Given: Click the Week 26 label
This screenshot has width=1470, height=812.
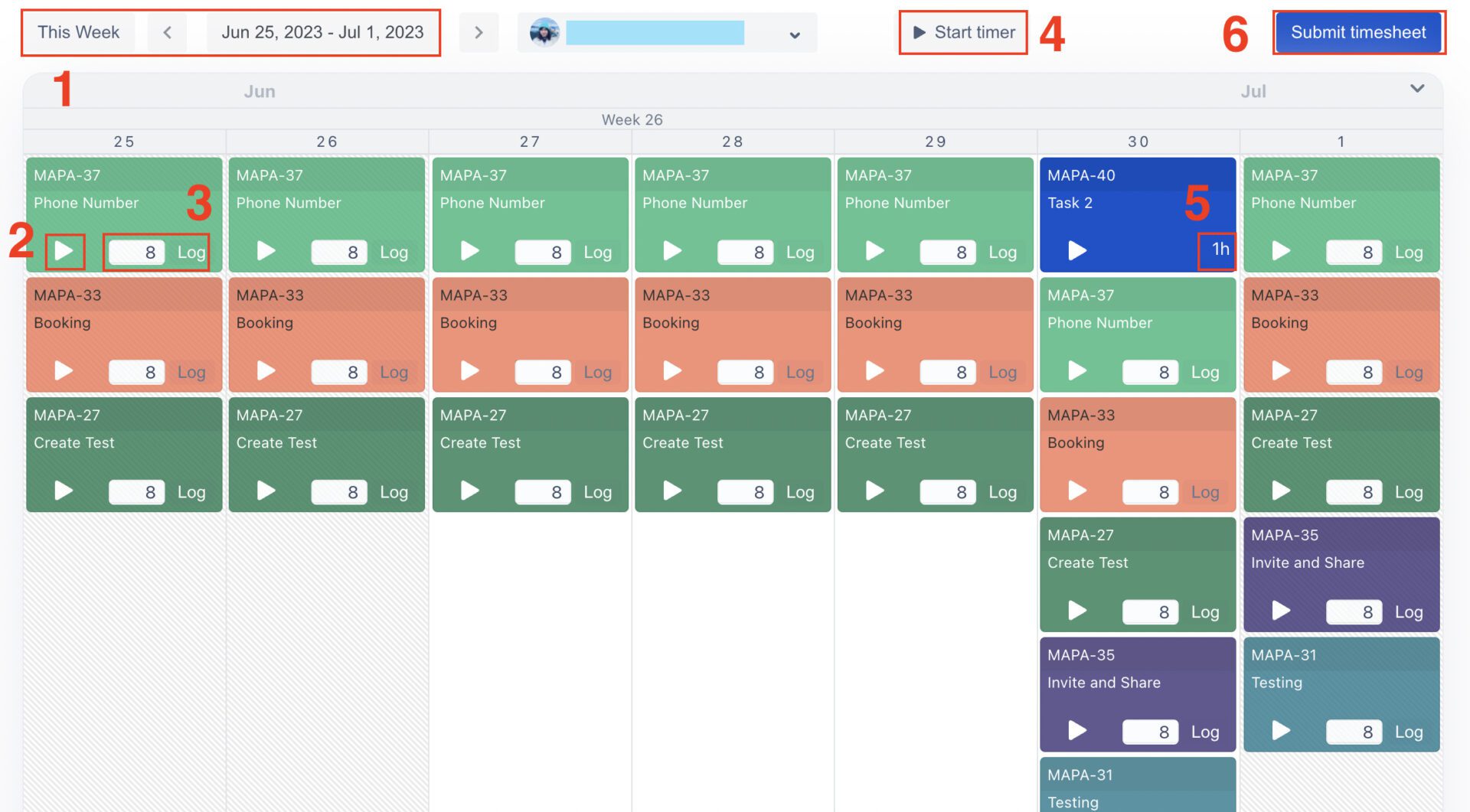Looking at the screenshot, I should pos(632,119).
